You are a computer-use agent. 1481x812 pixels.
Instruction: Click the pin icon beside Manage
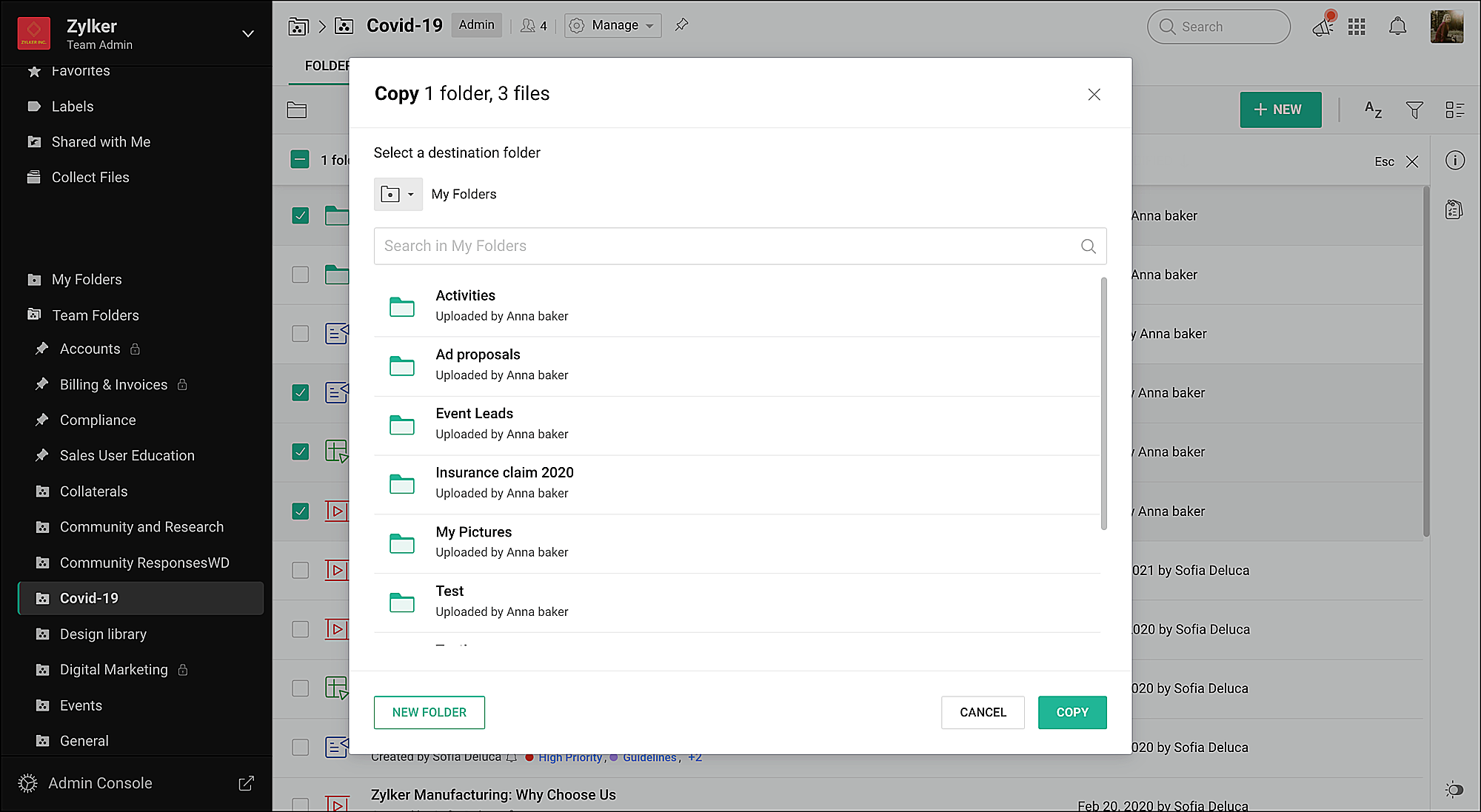point(681,25)
